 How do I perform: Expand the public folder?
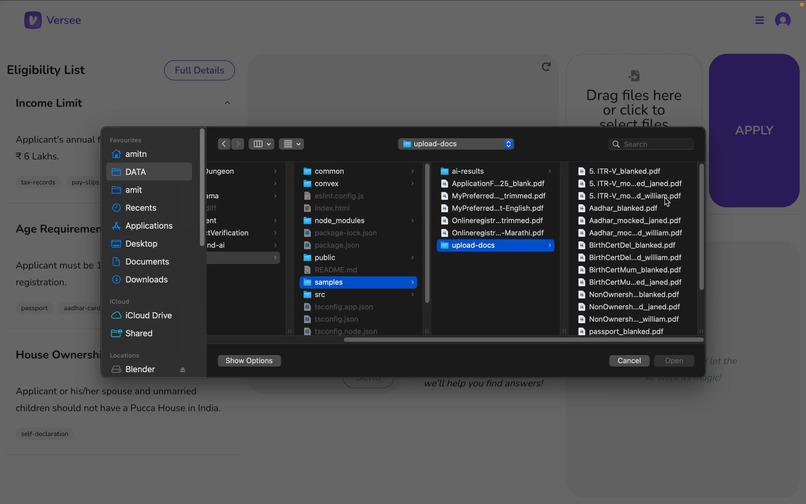pyautogui.click(x=358, y=258)
